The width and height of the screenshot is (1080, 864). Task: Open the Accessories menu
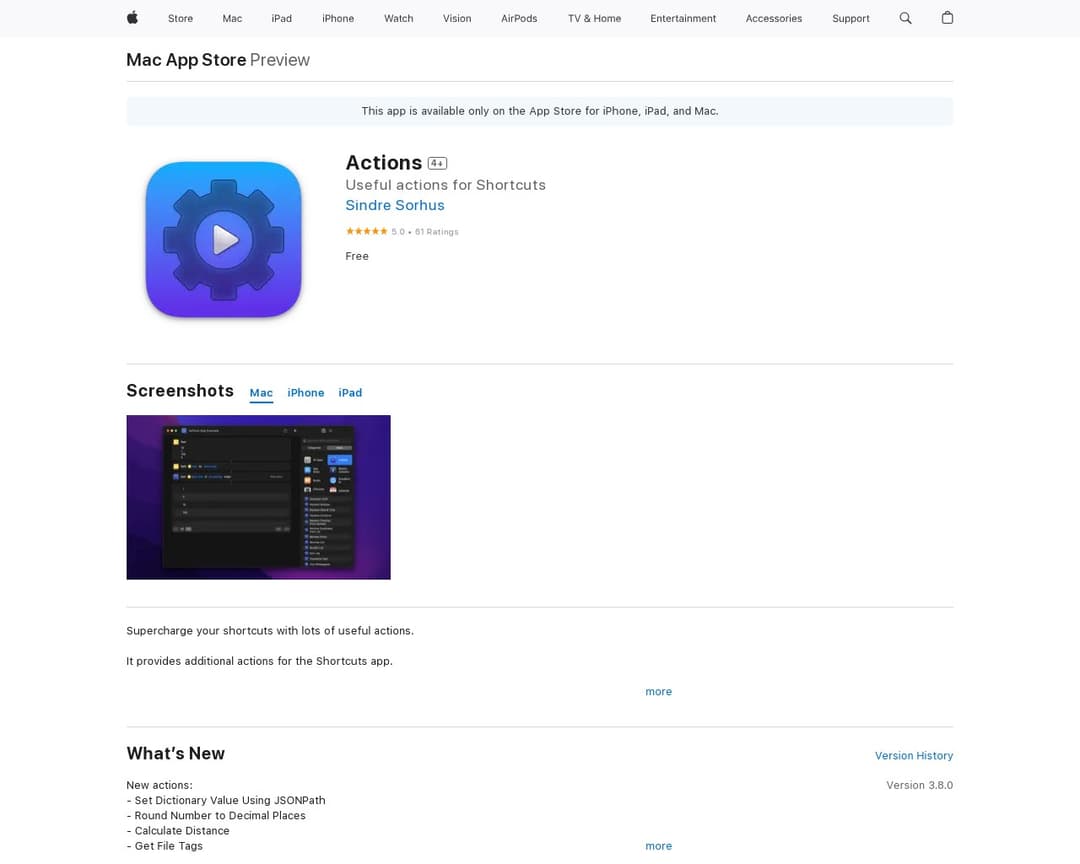point(774,19)
